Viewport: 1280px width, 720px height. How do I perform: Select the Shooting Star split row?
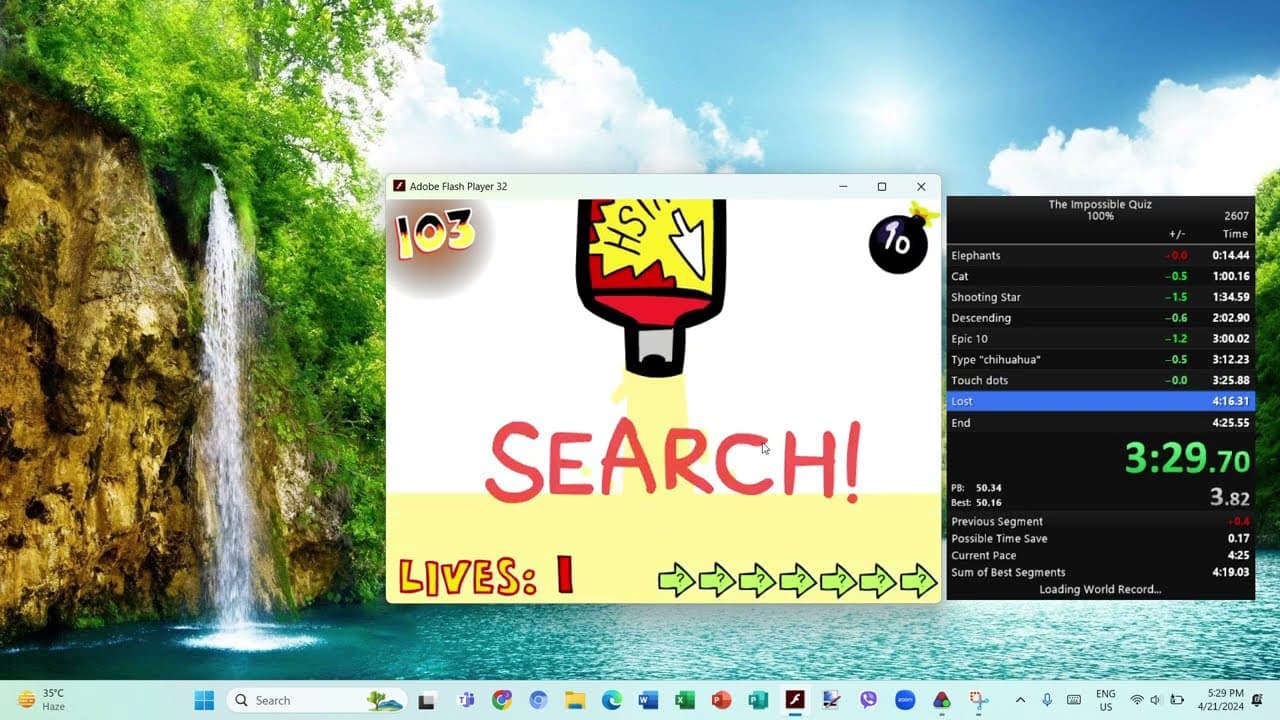tap(1100, 297)
